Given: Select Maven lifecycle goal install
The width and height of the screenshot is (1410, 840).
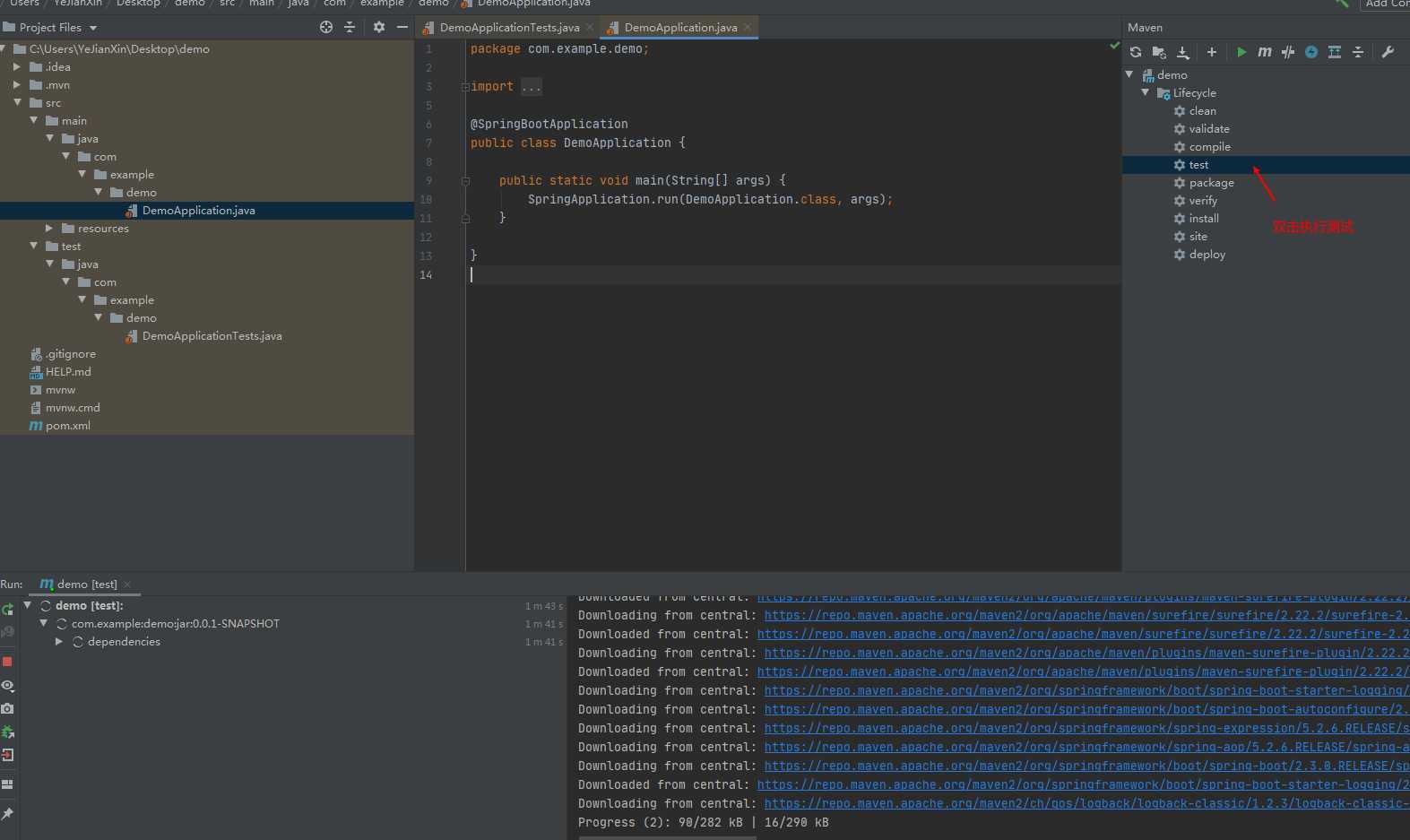Looking at the screenshot, I should tap(1204, 219).
